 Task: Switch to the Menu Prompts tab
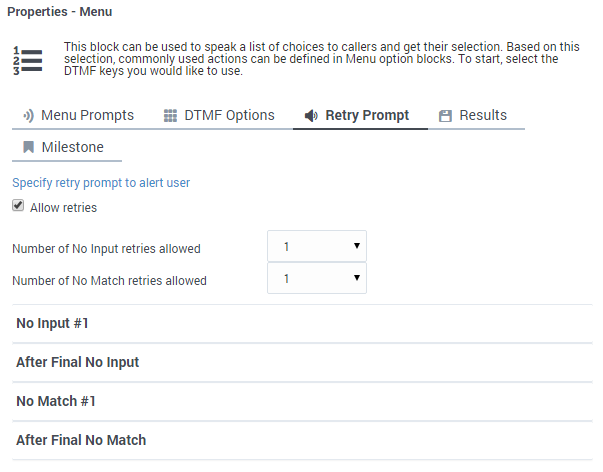[87, 116]
